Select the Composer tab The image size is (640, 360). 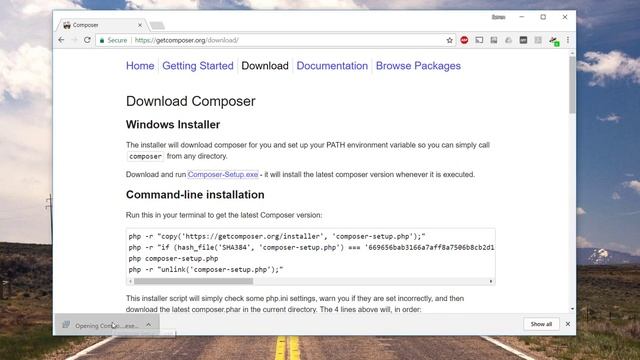coord(102,25)
